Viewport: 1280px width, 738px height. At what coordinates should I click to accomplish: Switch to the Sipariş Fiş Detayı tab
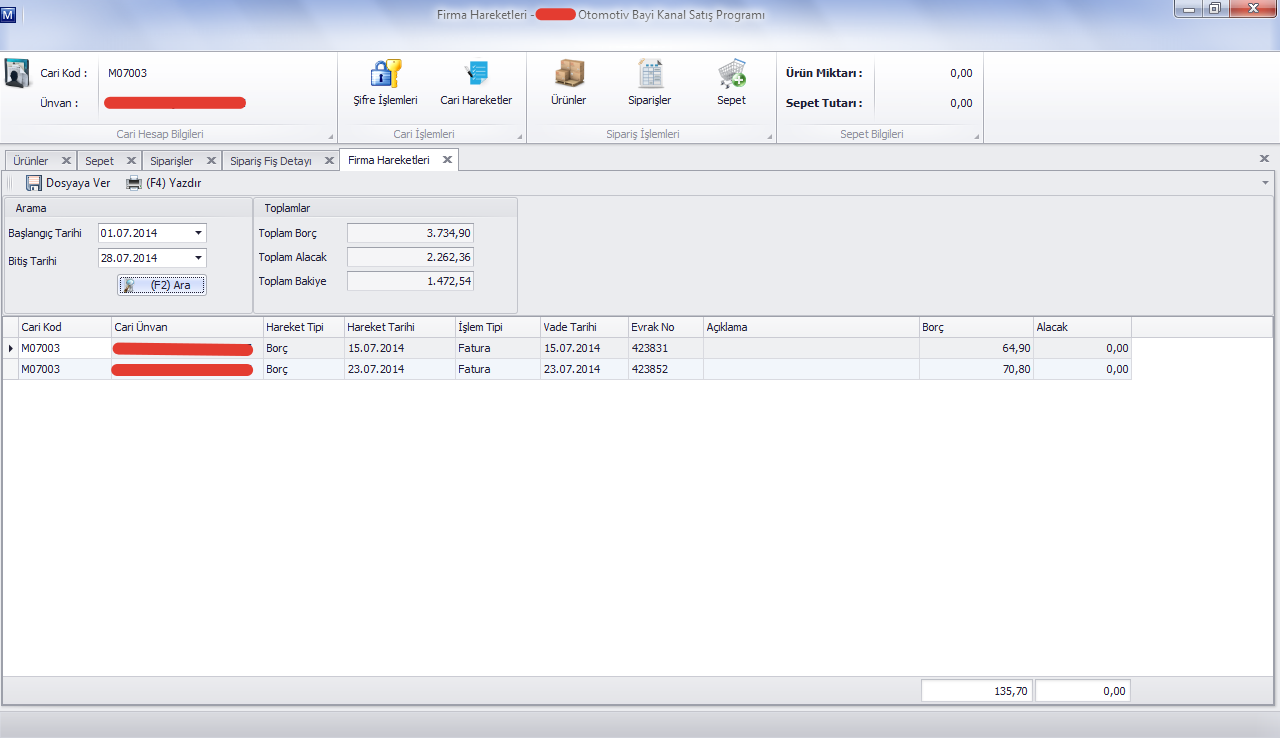[x=270, y=161]
